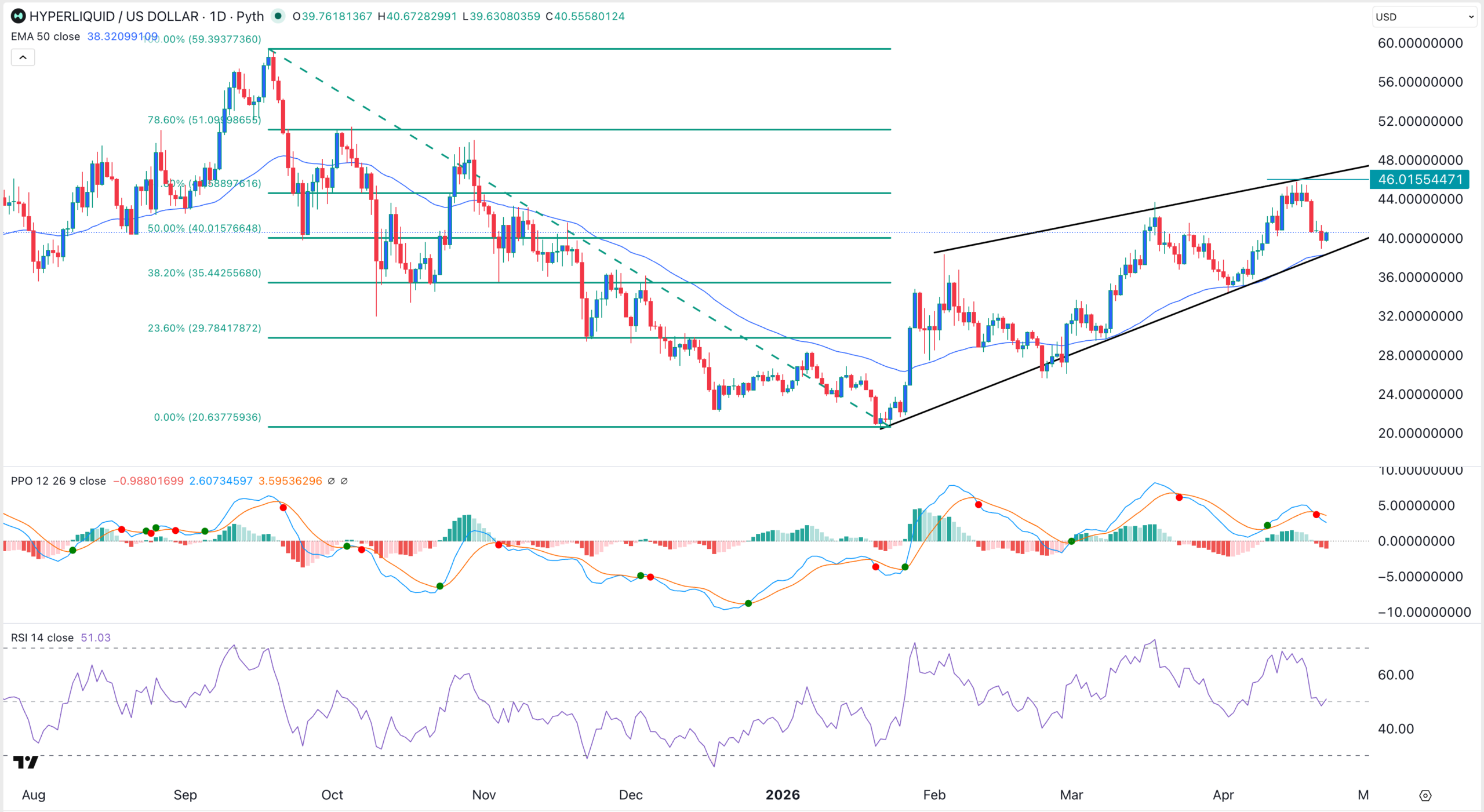Viewport: 1484px width, 812px height.
Task: Click the Hyperliquid symbol logo icon
Action: click(18, 16)
